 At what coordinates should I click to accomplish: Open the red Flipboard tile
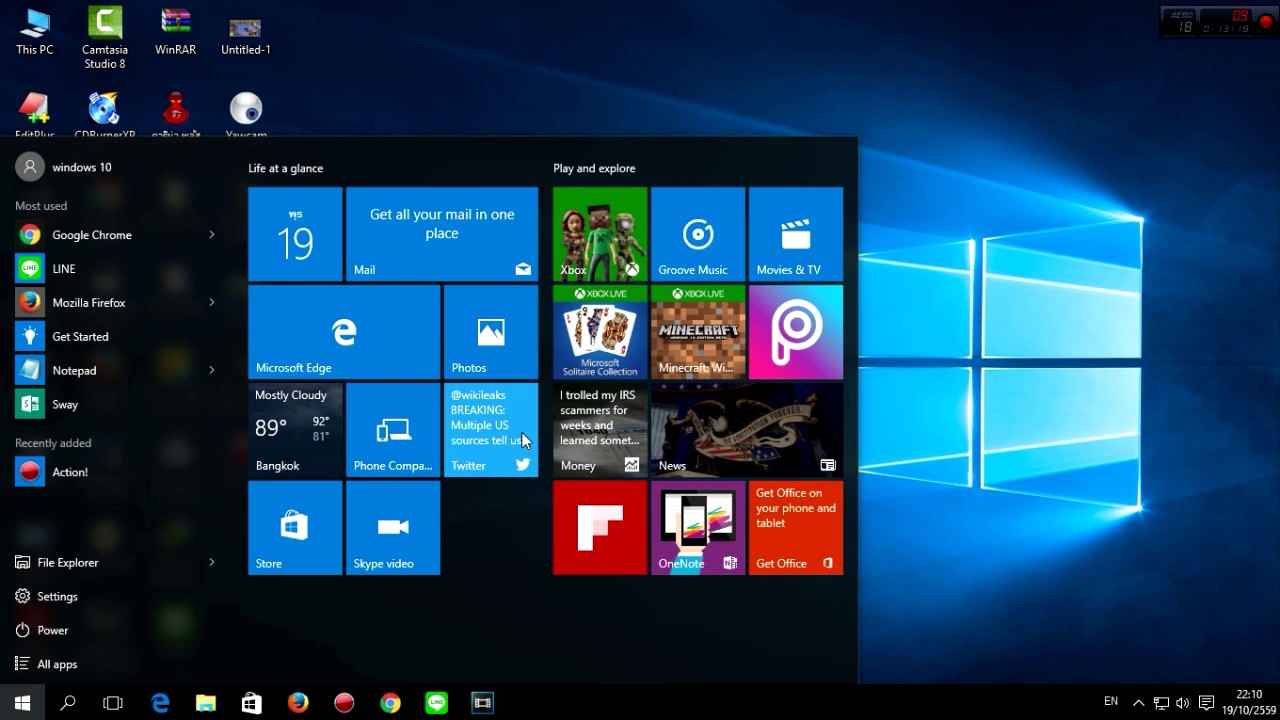coord(600,528)
